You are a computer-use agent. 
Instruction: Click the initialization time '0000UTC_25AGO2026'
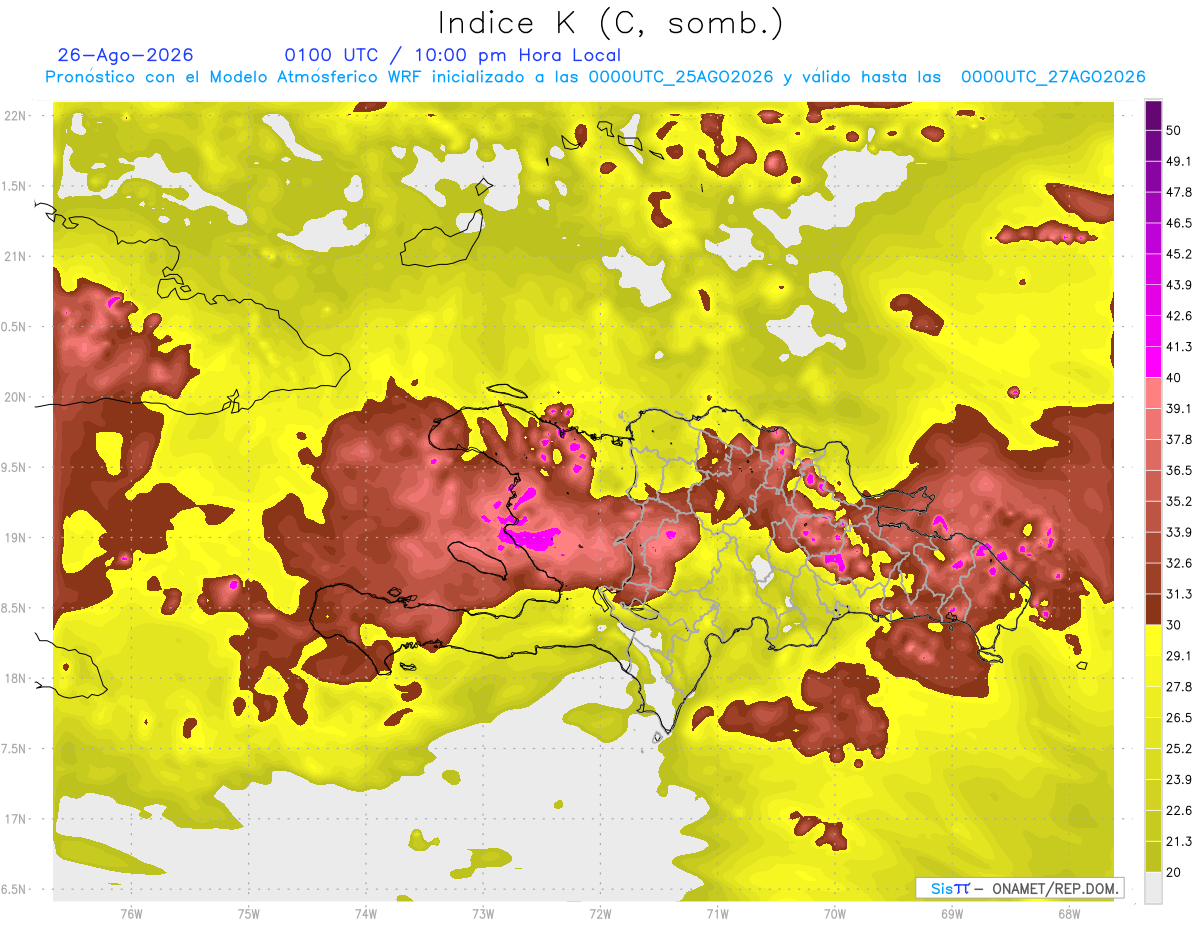681,77
